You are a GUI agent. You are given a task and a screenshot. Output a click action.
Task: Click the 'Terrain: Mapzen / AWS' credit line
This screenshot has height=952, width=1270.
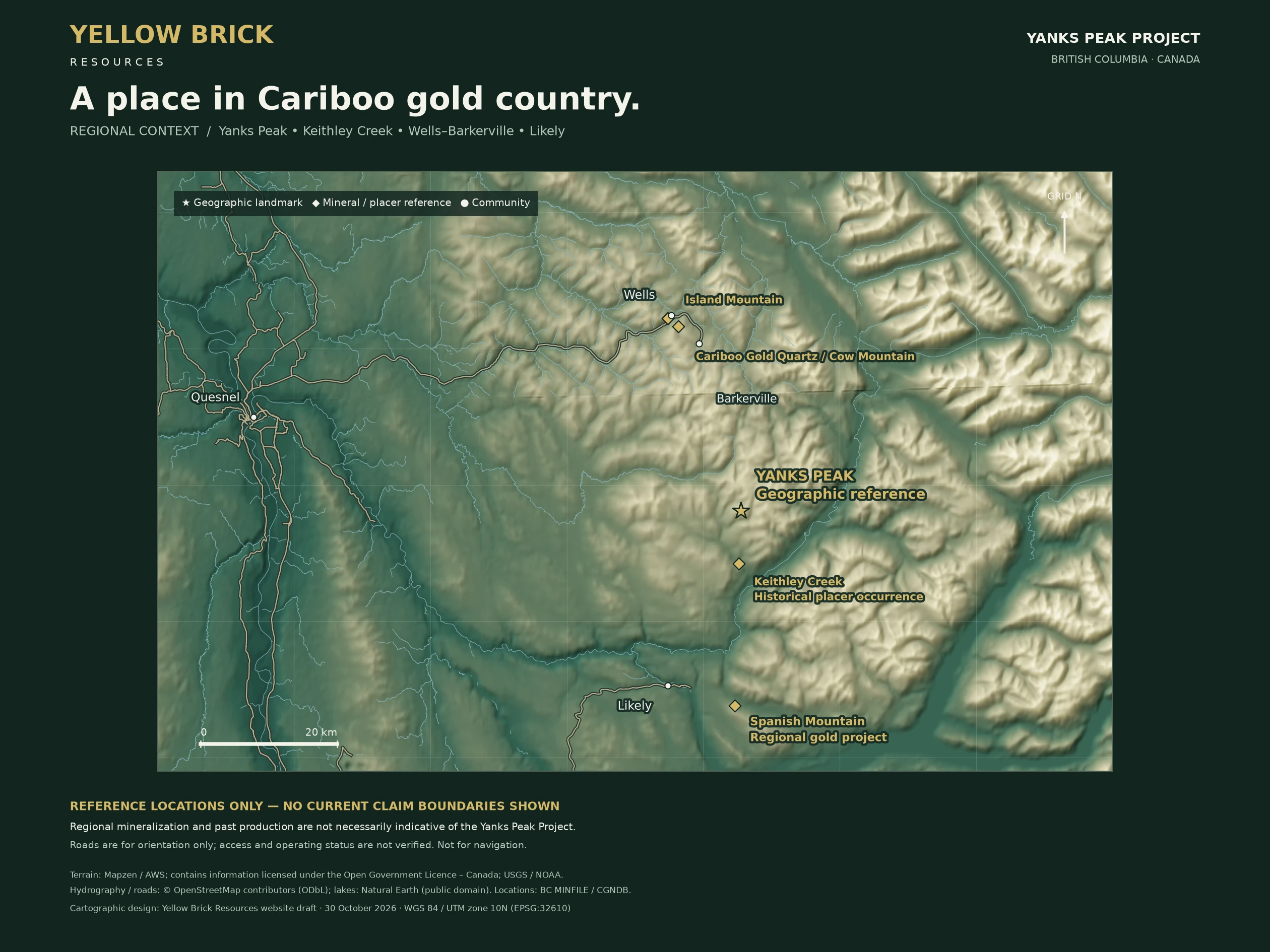tap(316, 874)
